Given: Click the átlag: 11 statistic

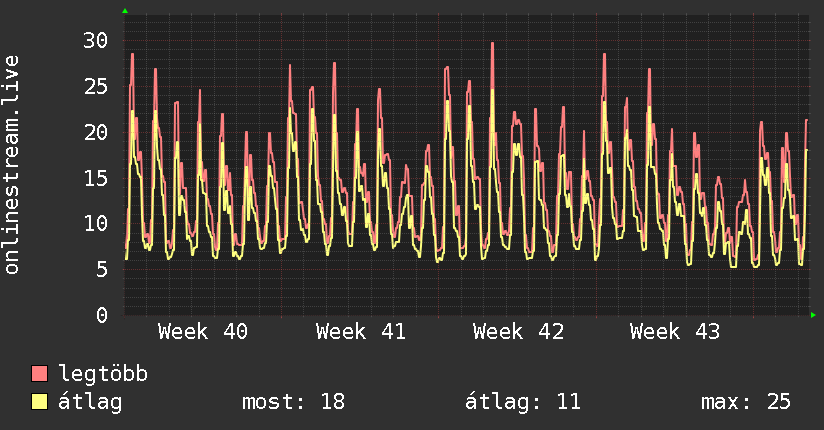Looking at the screenshot, I should pyautogui.click(x=523, y=402).
